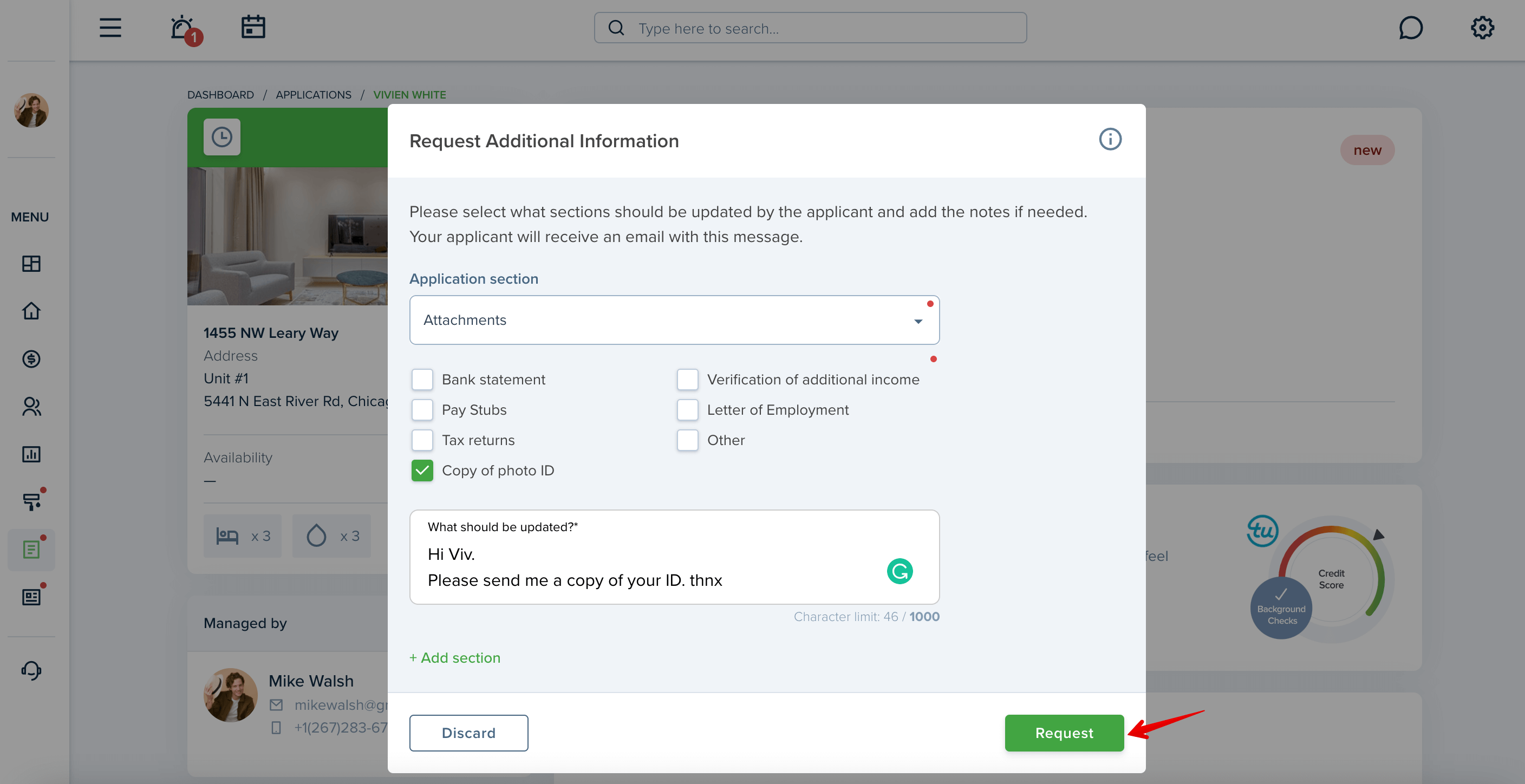The height and width of the screenshot is (784, 1525).
Task: Click the What should be updated text area
Action: [674, 557]
